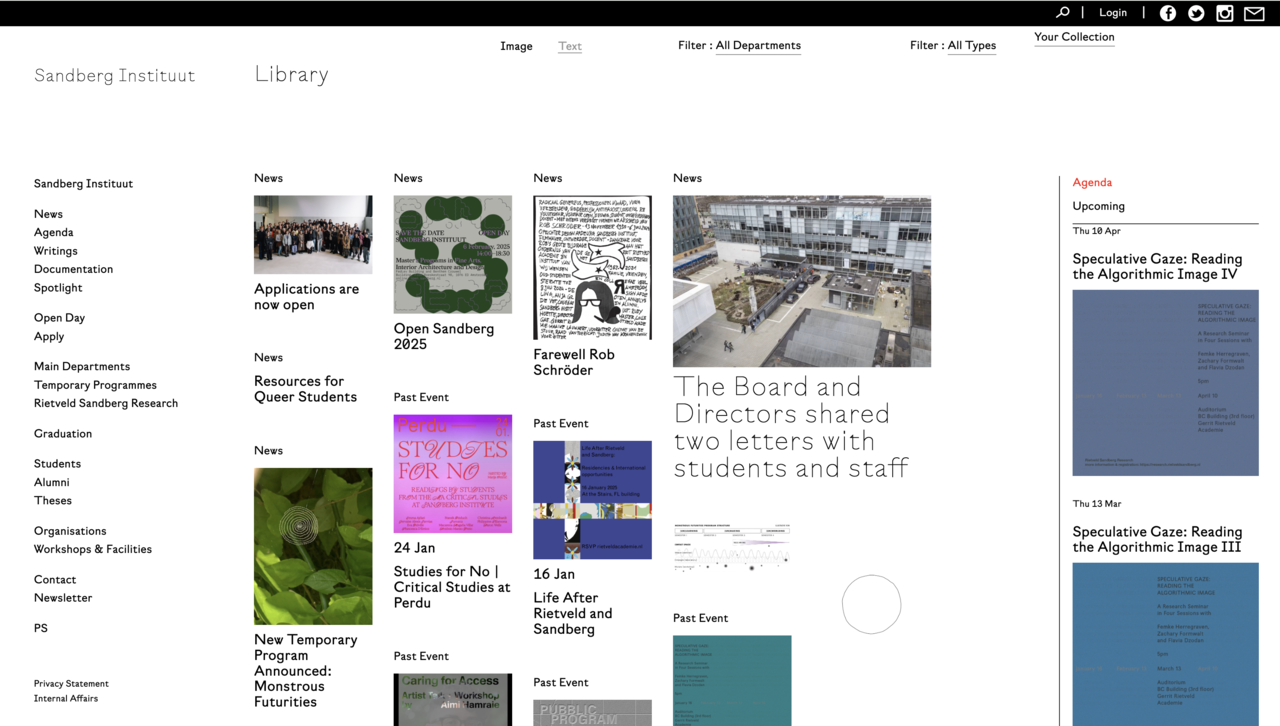Open Spotlight in the sidebar
Viewport: 1280px width, 726px height.
tap(58, 288)
